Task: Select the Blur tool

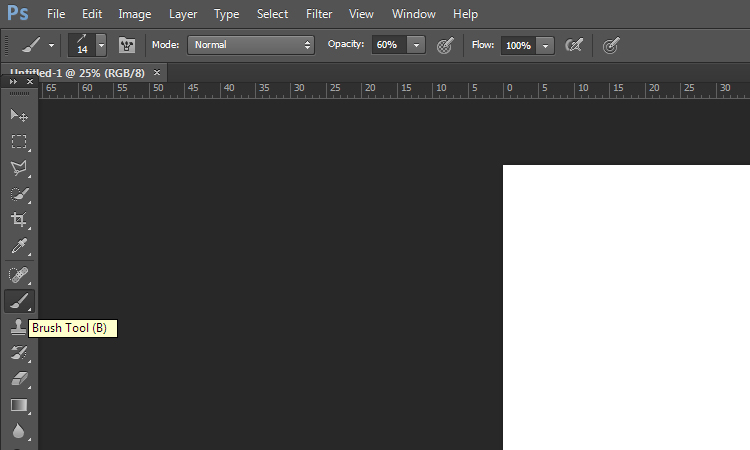Action: click(x=19, y=431)
